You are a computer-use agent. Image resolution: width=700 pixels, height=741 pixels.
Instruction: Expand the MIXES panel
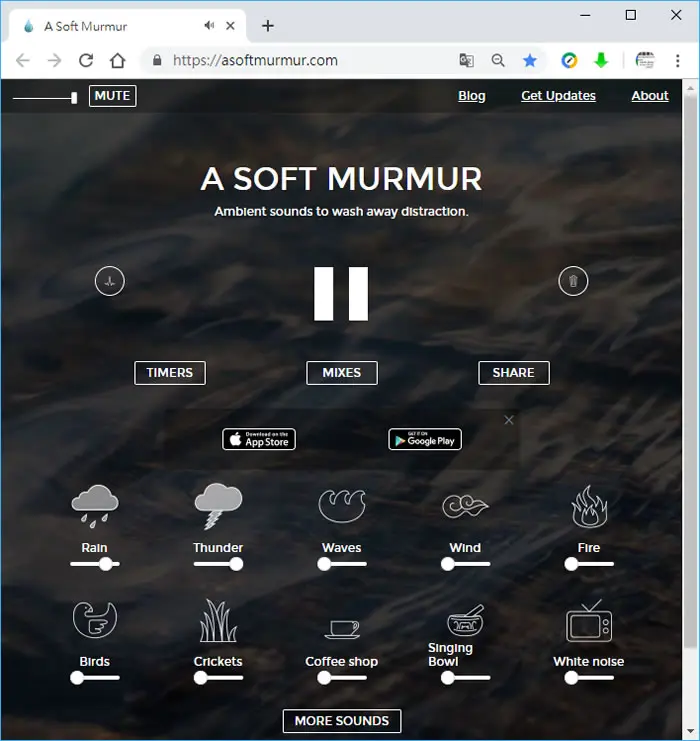(x=342, y=373)
